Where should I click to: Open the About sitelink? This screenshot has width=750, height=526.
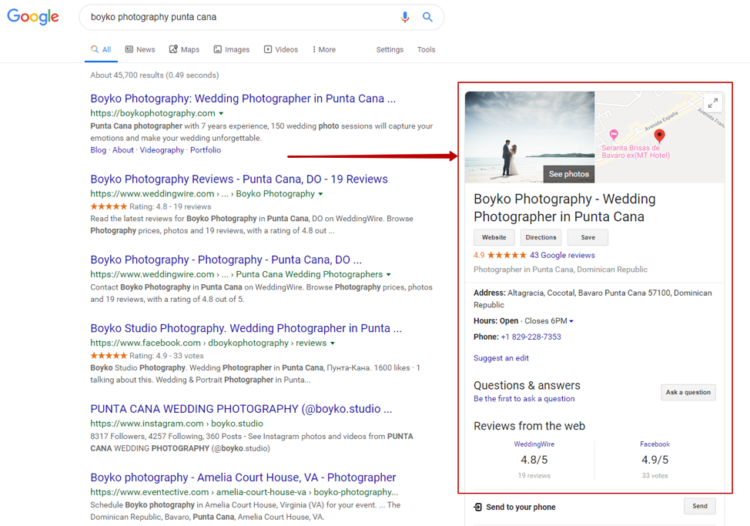pos(123,150)
